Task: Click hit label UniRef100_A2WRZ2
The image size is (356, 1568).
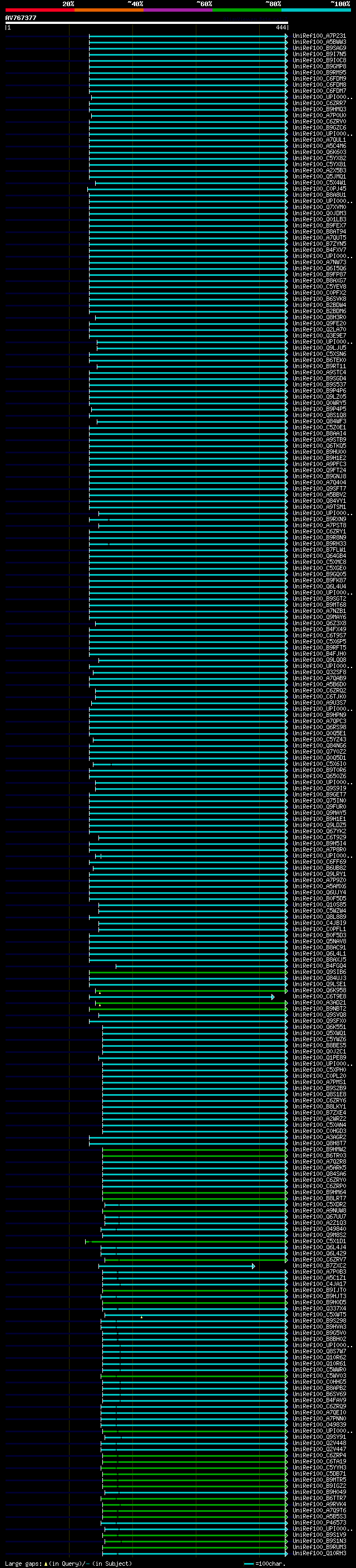Action: tap(319, 1119)
